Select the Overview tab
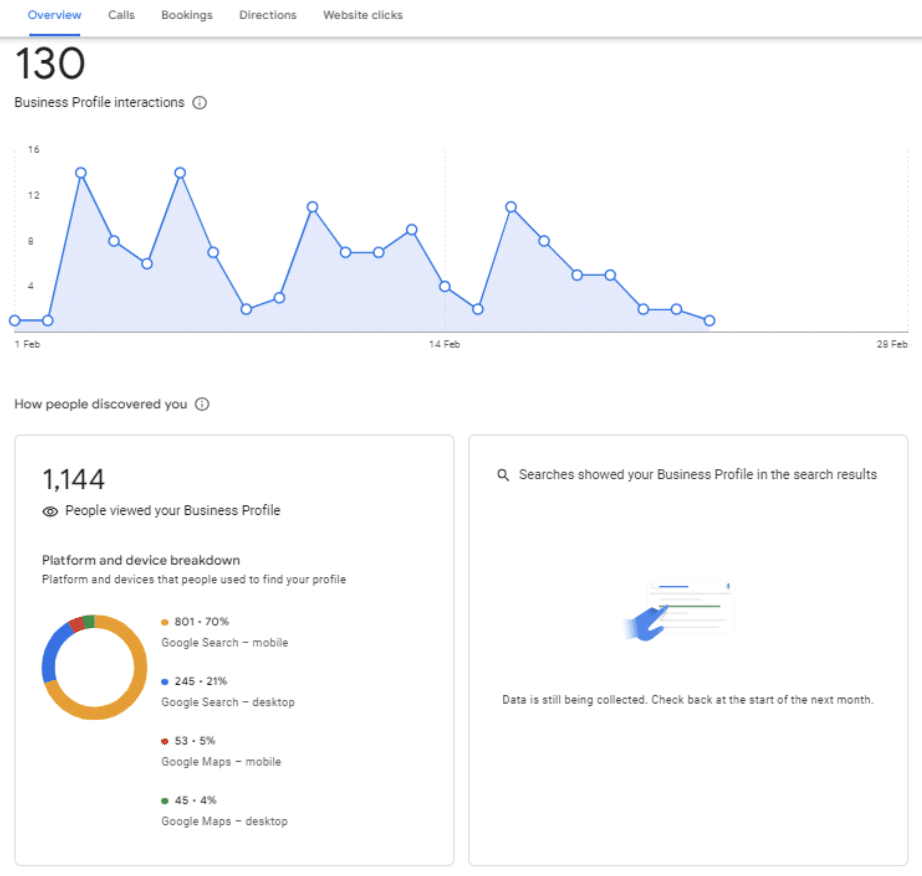This screenshot has height=876, width=922. [54, 15]
